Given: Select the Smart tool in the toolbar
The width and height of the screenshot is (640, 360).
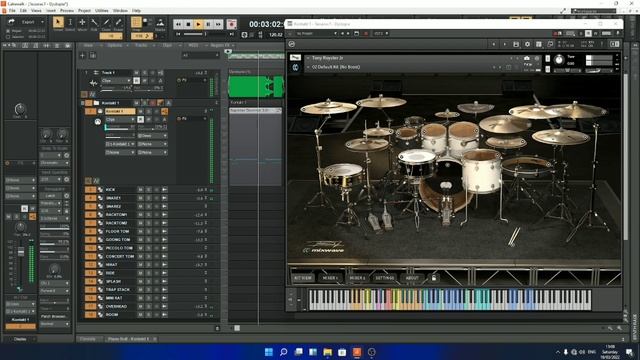Looking at the screenshot, I should (58, 22).
